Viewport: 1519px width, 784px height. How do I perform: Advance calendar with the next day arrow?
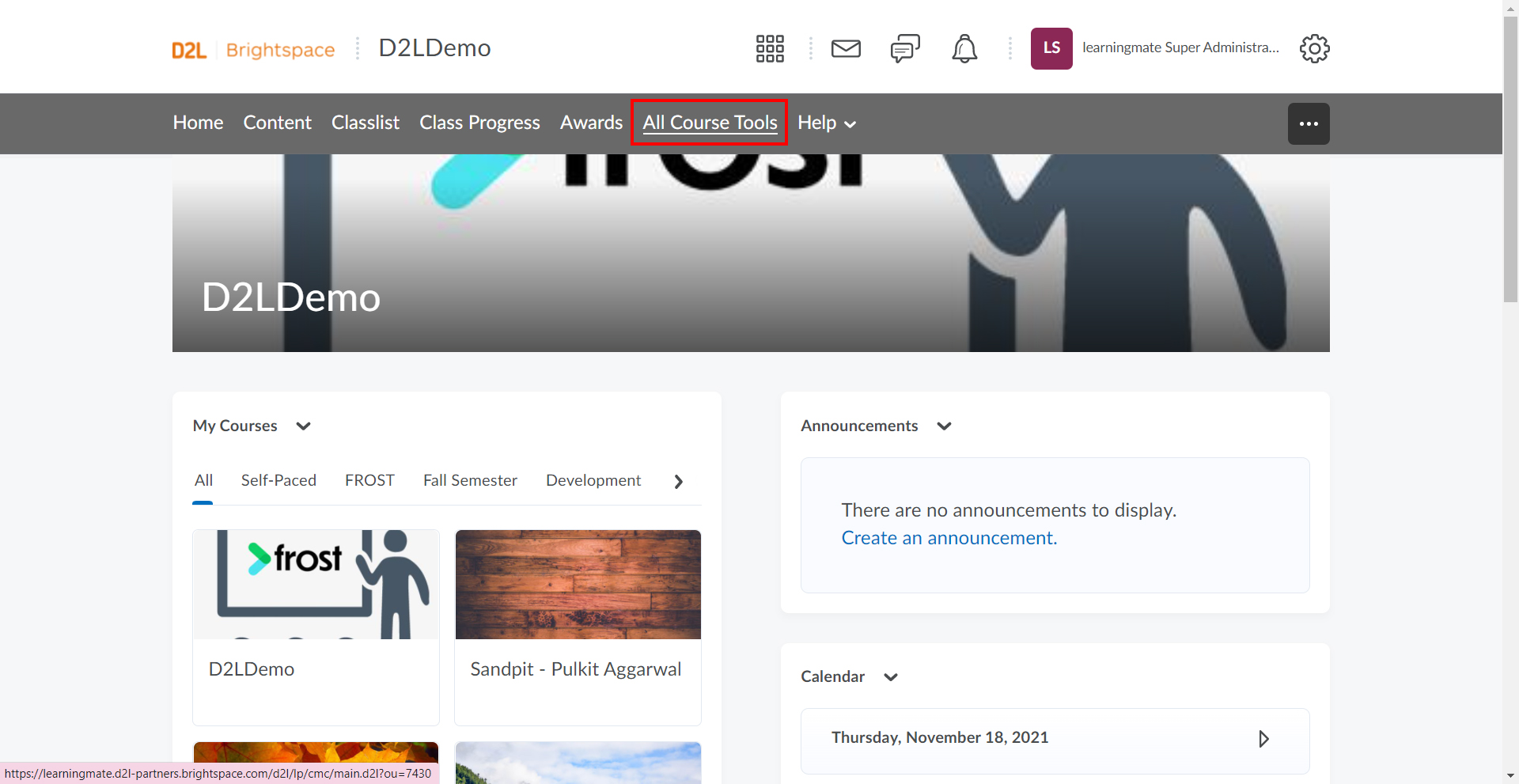pos(1263,738)
